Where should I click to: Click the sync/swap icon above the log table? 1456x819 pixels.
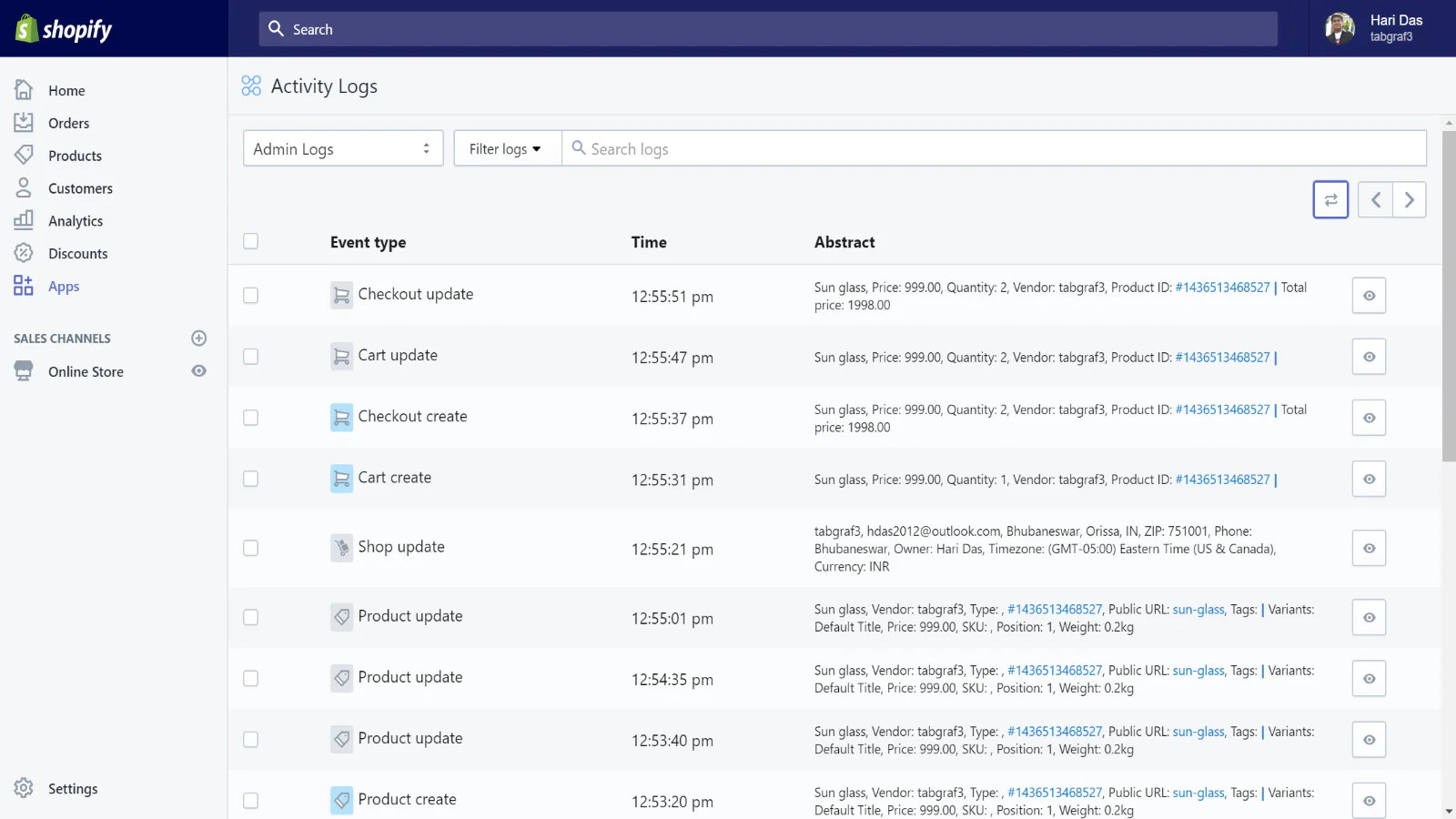click(x=1330, y=199)
